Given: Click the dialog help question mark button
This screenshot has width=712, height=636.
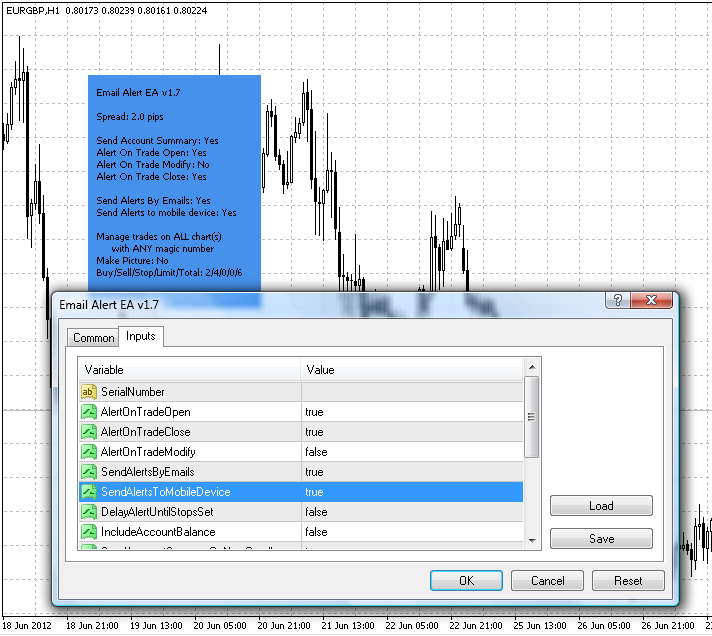Looking at the screenshot, I should [x=618, y=300].
